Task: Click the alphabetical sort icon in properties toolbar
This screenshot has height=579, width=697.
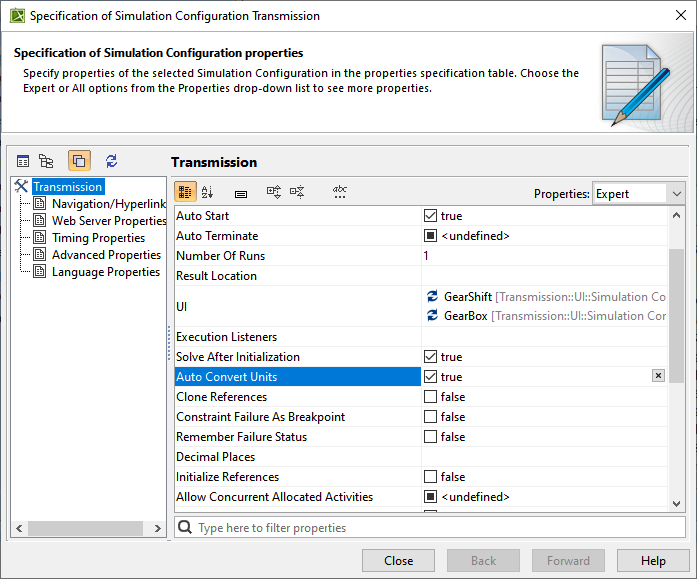Action: click(x=207, y=192)
